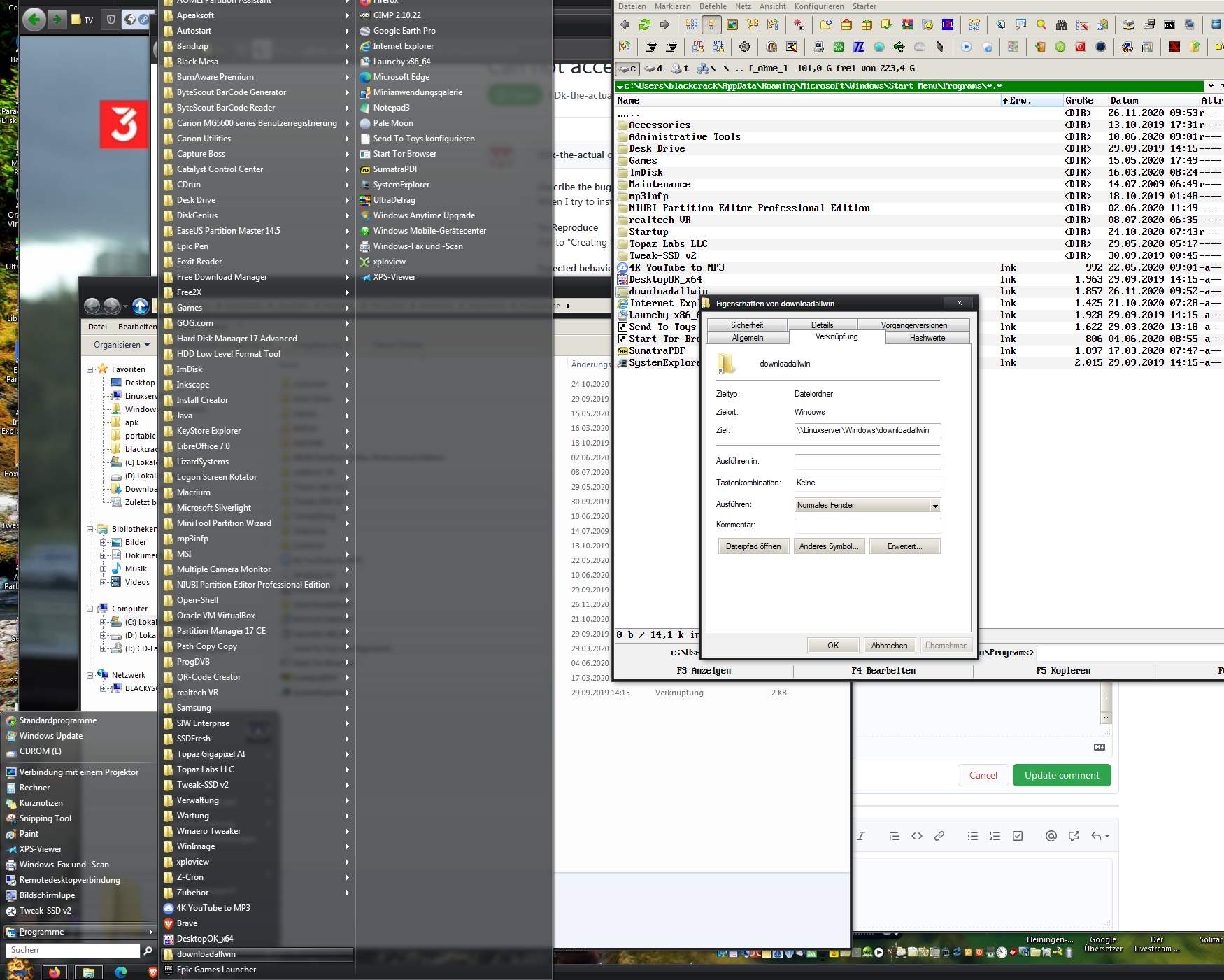Expand the Bilder library node
Viewport: 1224px width, 980px height.
click(x=104, y=542)
